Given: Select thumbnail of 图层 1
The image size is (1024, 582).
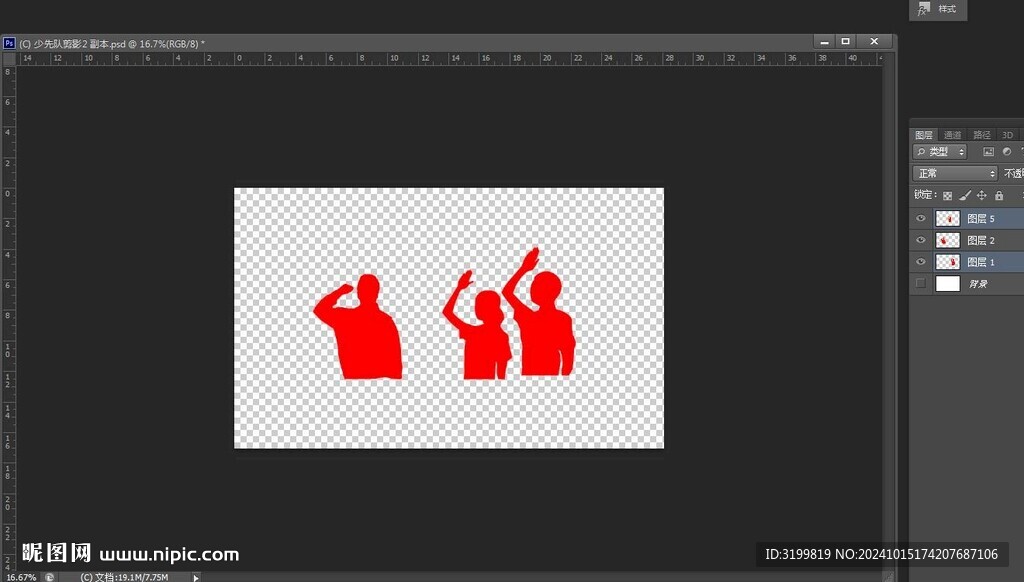Looking at the screenshot, I should pos(948,262).
